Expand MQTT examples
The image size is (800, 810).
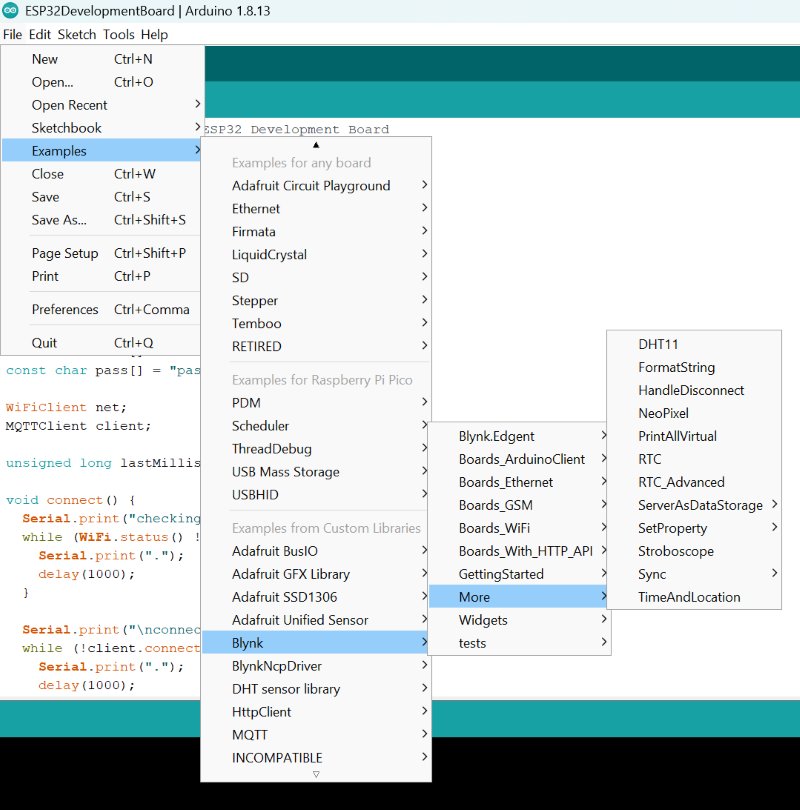(x=316, y=735)
